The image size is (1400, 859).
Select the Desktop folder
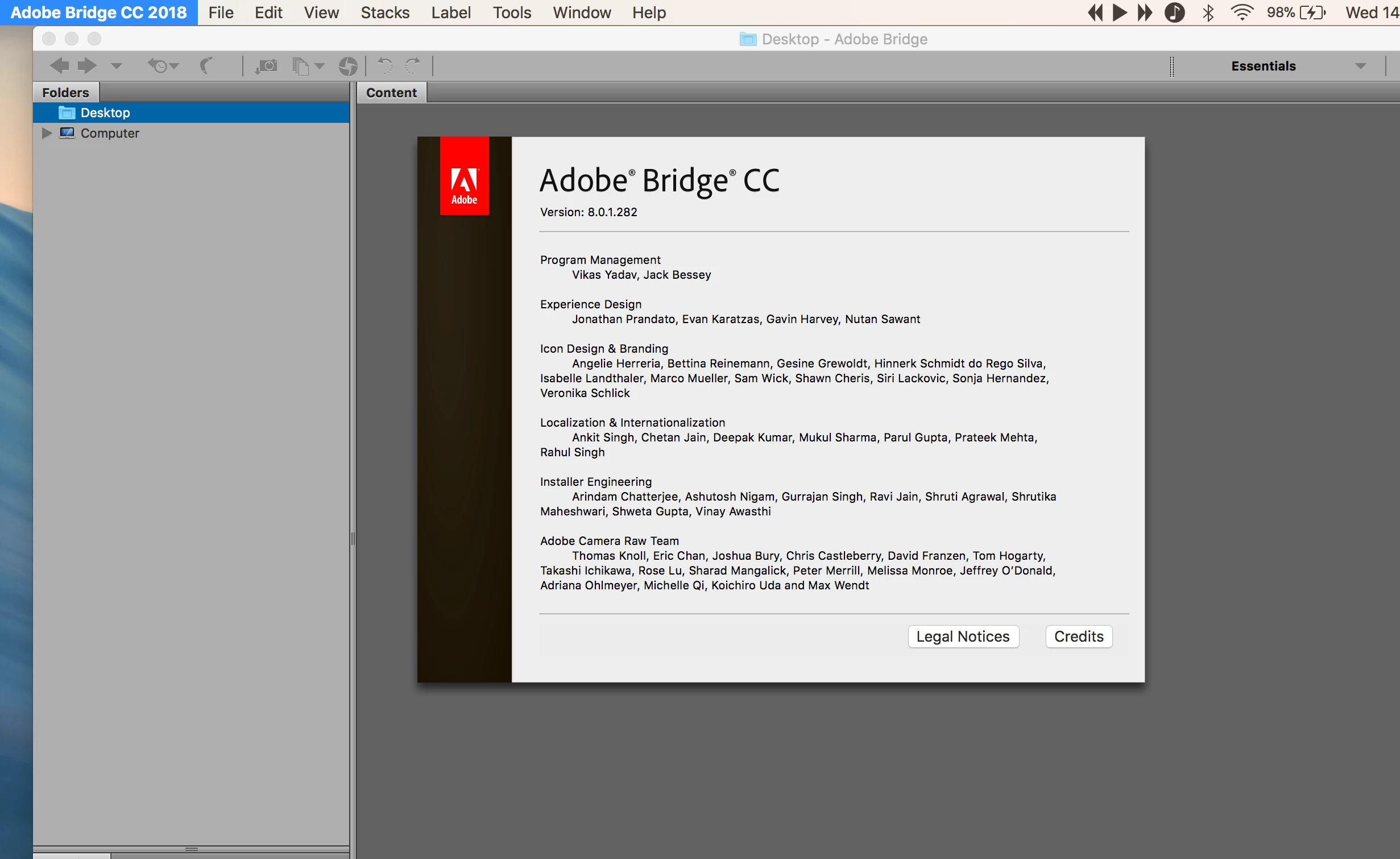(x=105, y=113)
